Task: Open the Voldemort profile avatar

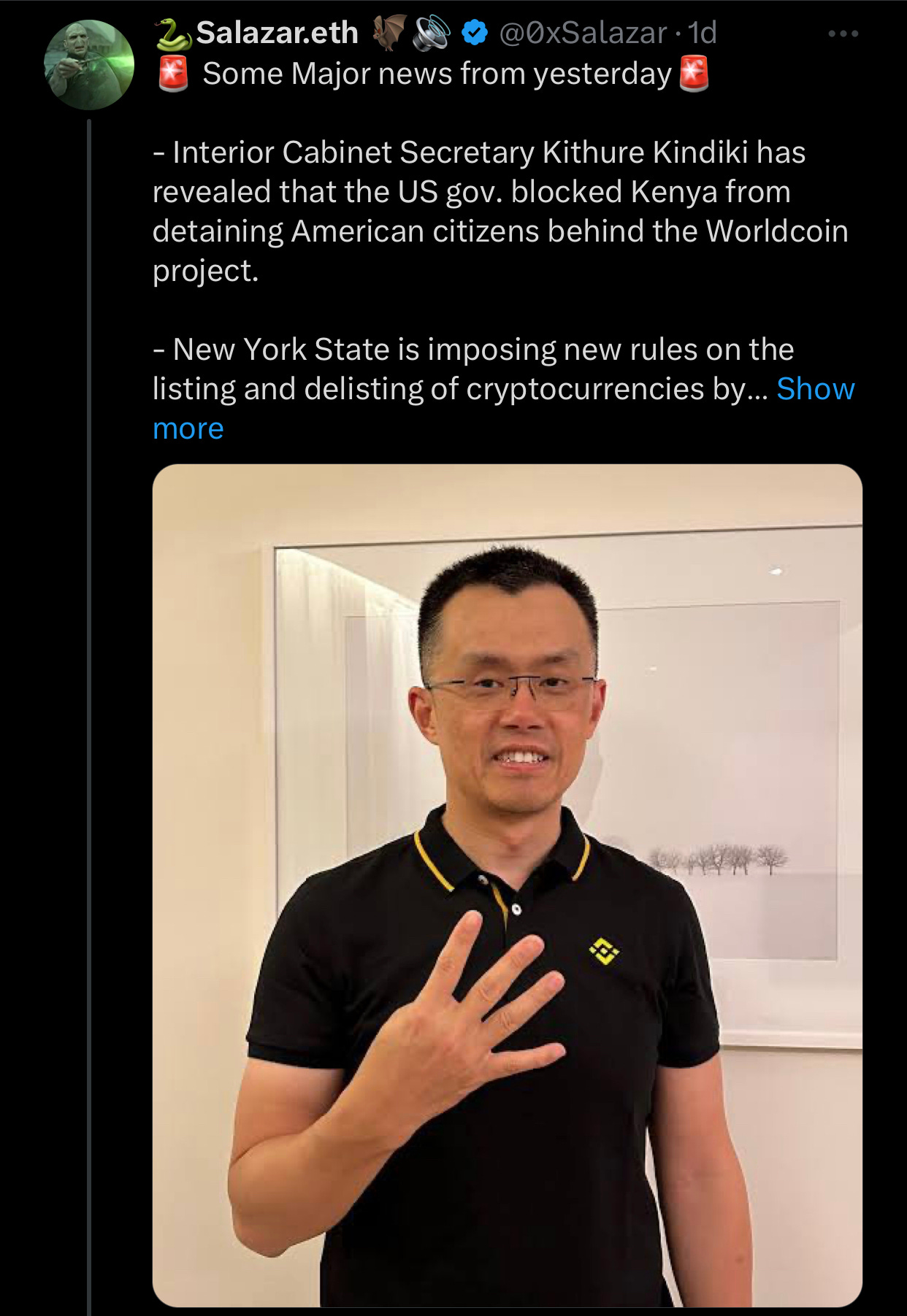Action: pyautogui.click(x=89, y=65)
